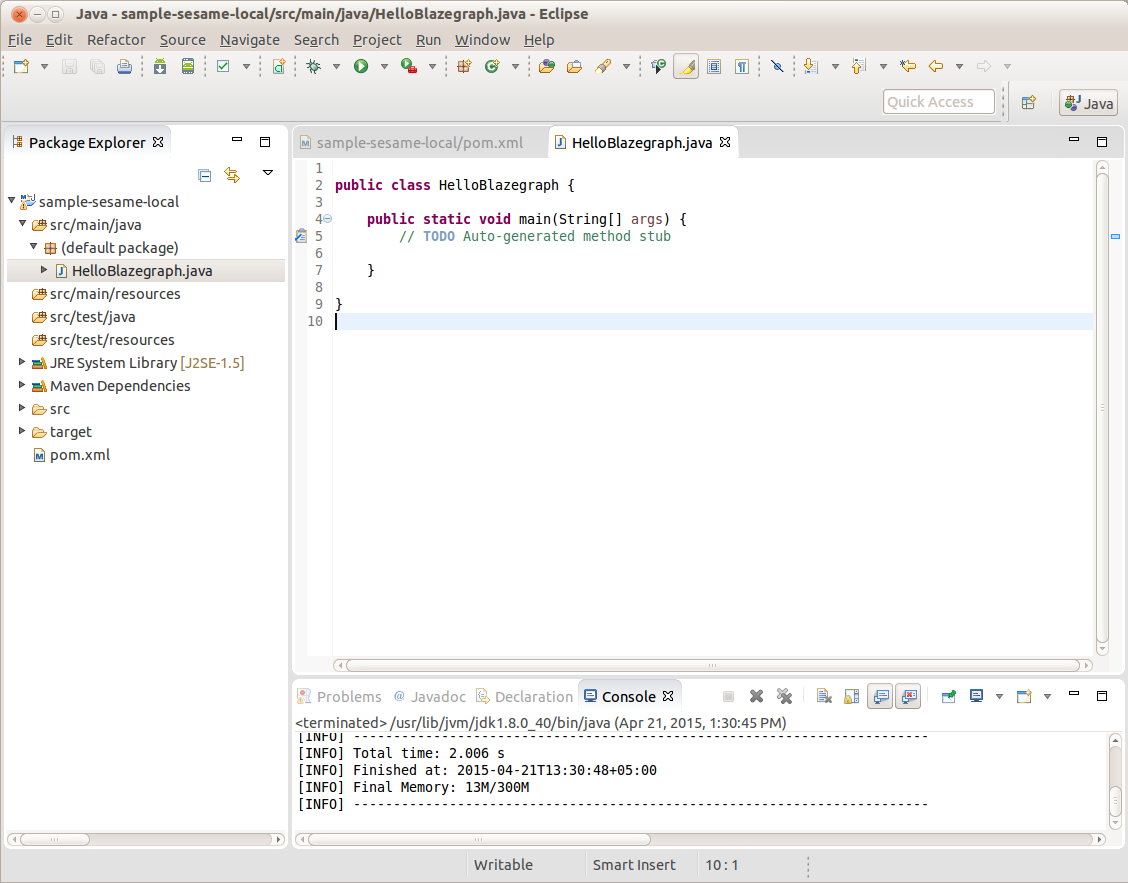Toggle Link with Editor in Package Explorer
The image size is (1128, 883).
pyautogui.click(x=232, y=175)
